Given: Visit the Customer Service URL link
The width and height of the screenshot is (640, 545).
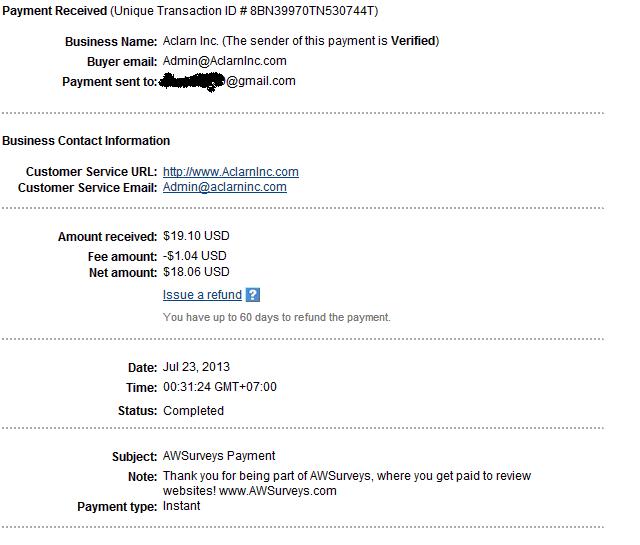Looking at the screenshot, I should pyautogui.click(x=230, y=172).
